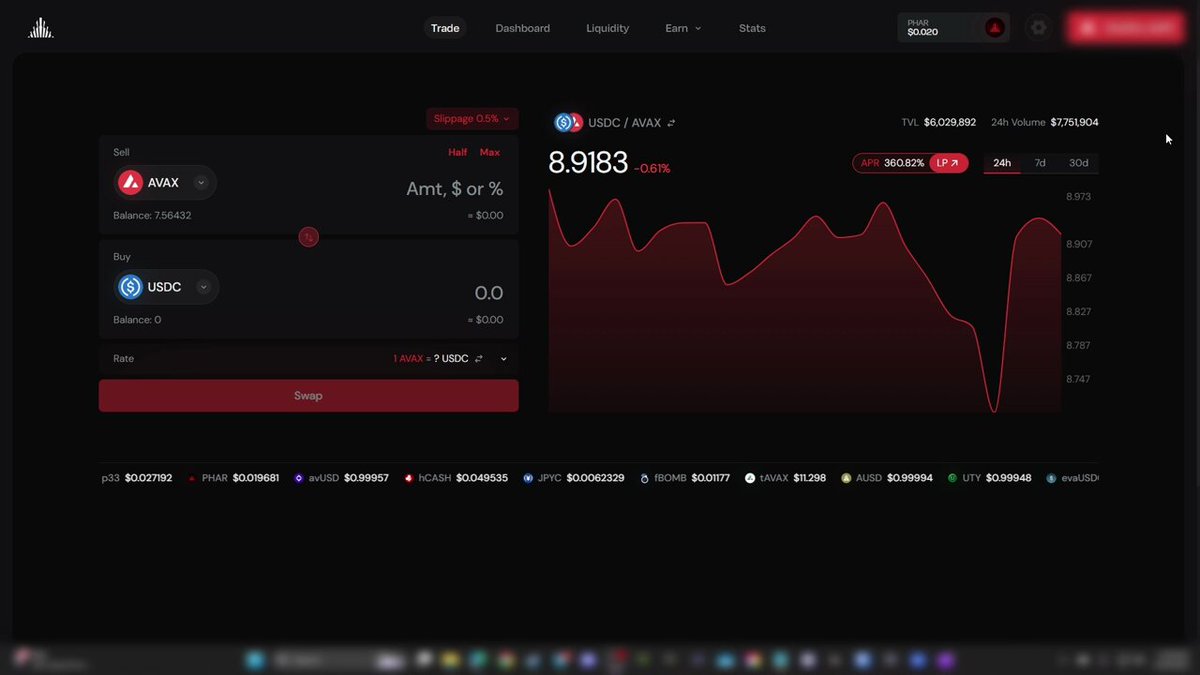Click the price chart area
Image resolution: width=1200 pixels, height=675 pixels.
tap(804, 300)
